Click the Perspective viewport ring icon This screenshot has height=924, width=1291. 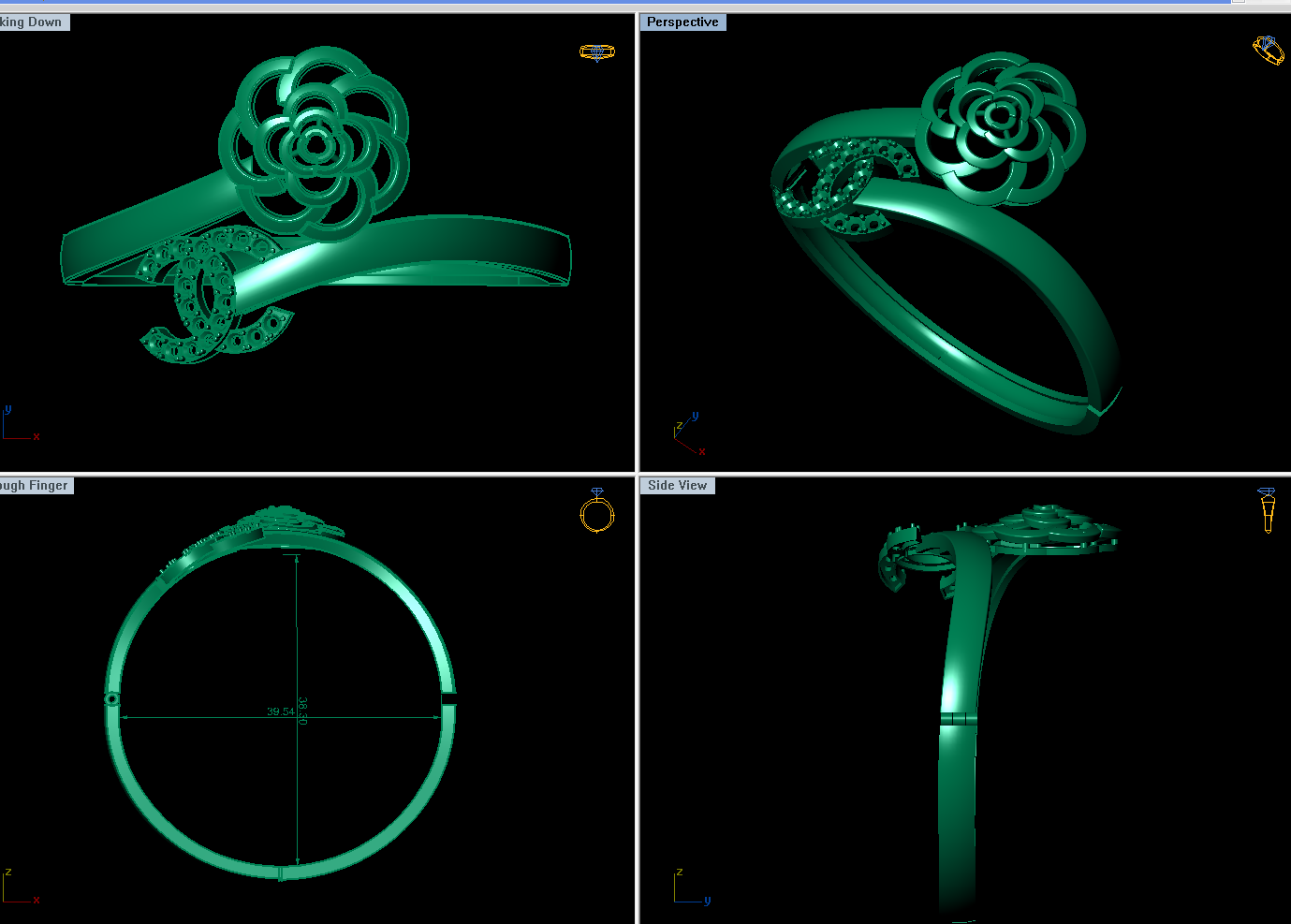[1269, 50]
